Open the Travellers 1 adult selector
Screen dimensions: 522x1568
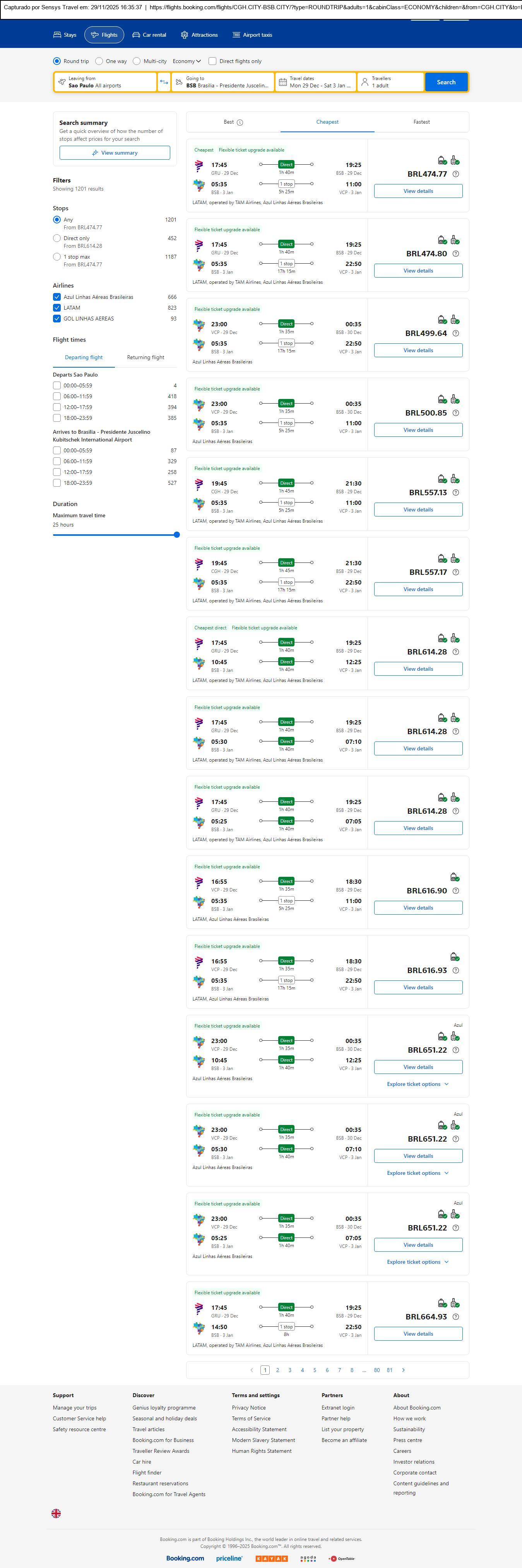(390, 82)
